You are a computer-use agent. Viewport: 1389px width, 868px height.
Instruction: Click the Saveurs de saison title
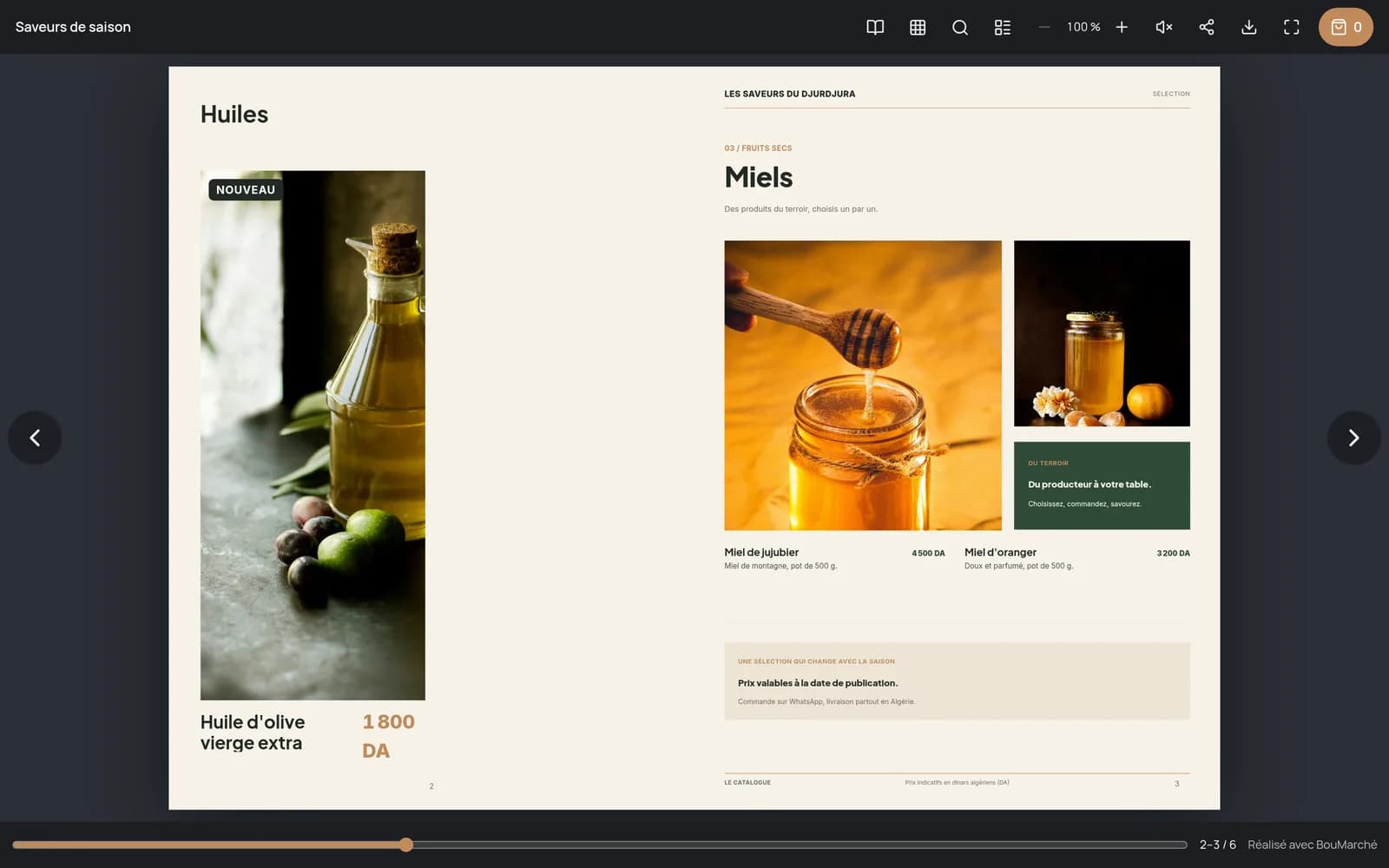pyautogui.click(x=73, y=27)
